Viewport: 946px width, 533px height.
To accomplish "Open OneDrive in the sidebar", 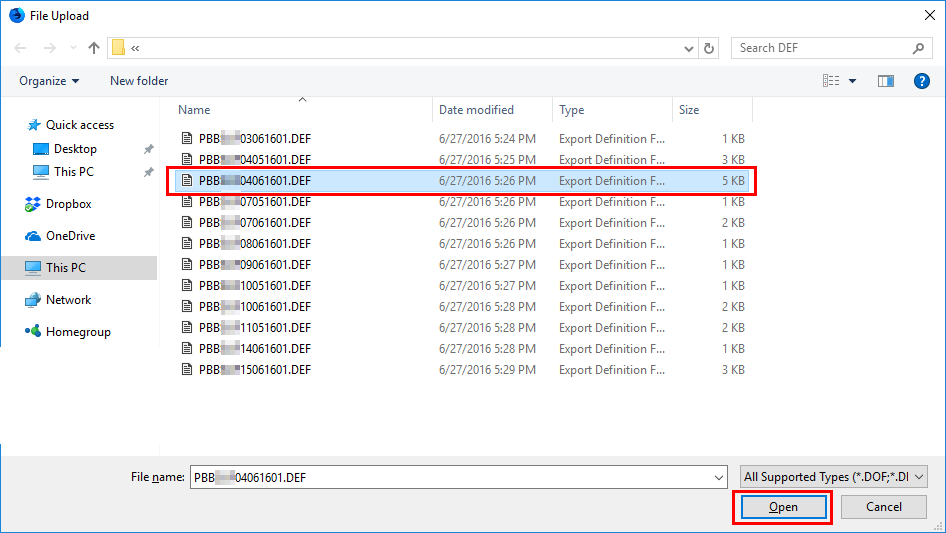I will [68, 236].
